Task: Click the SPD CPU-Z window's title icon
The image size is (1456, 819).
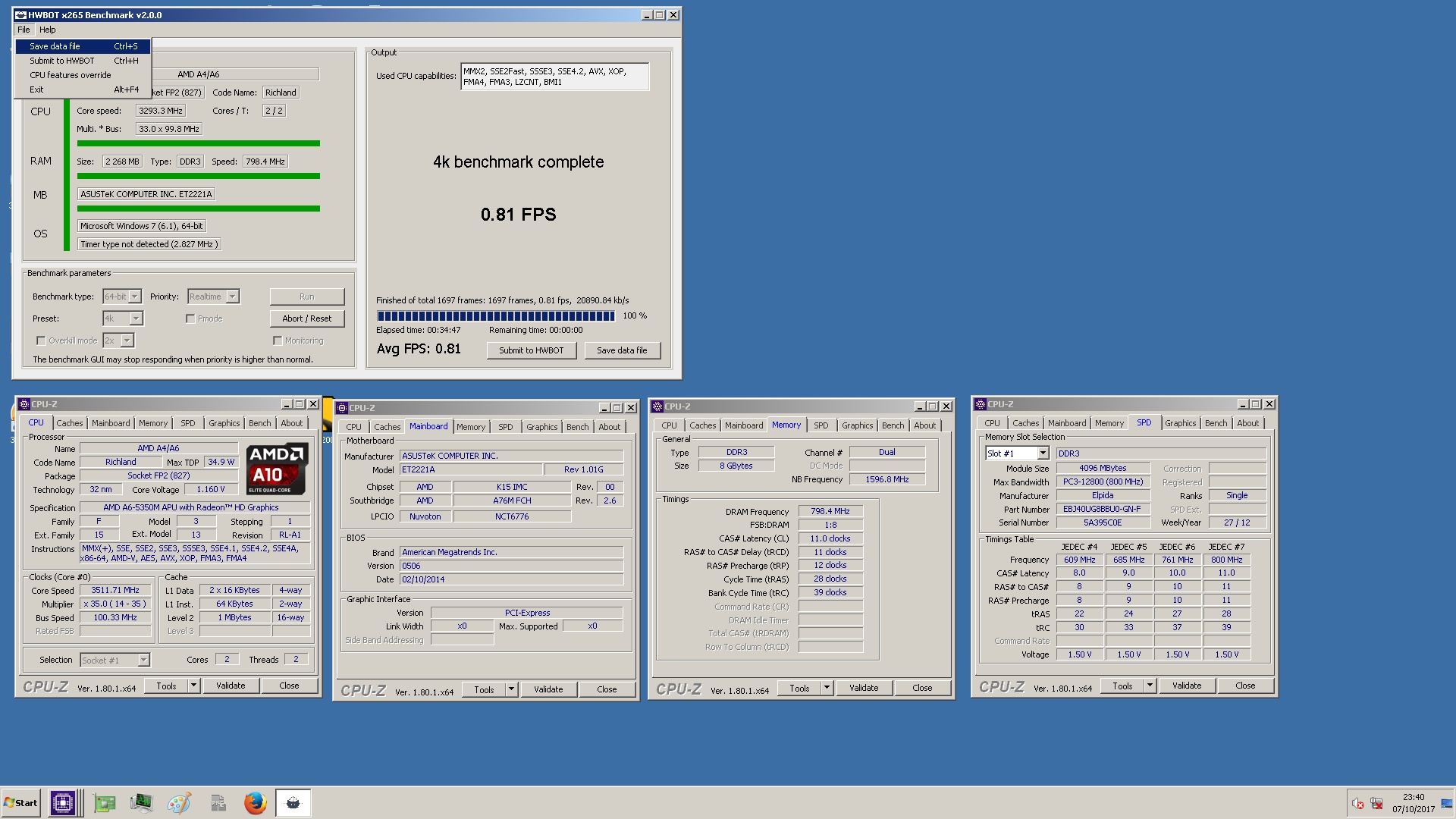Action: pyautogui.click(x=981, y=404)
